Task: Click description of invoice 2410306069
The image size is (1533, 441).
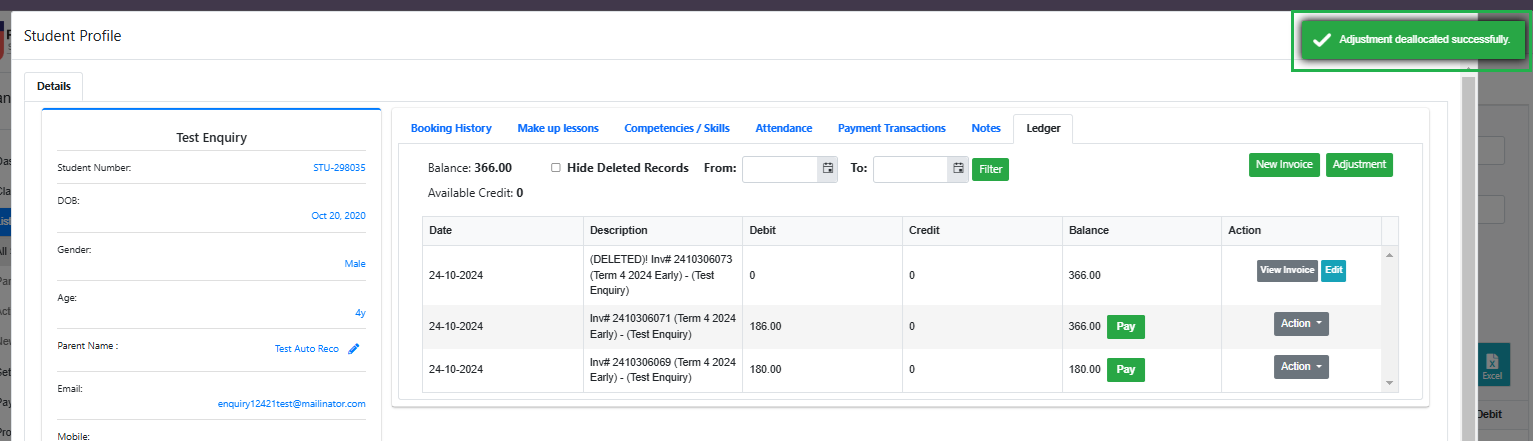Action: [662, 369]
